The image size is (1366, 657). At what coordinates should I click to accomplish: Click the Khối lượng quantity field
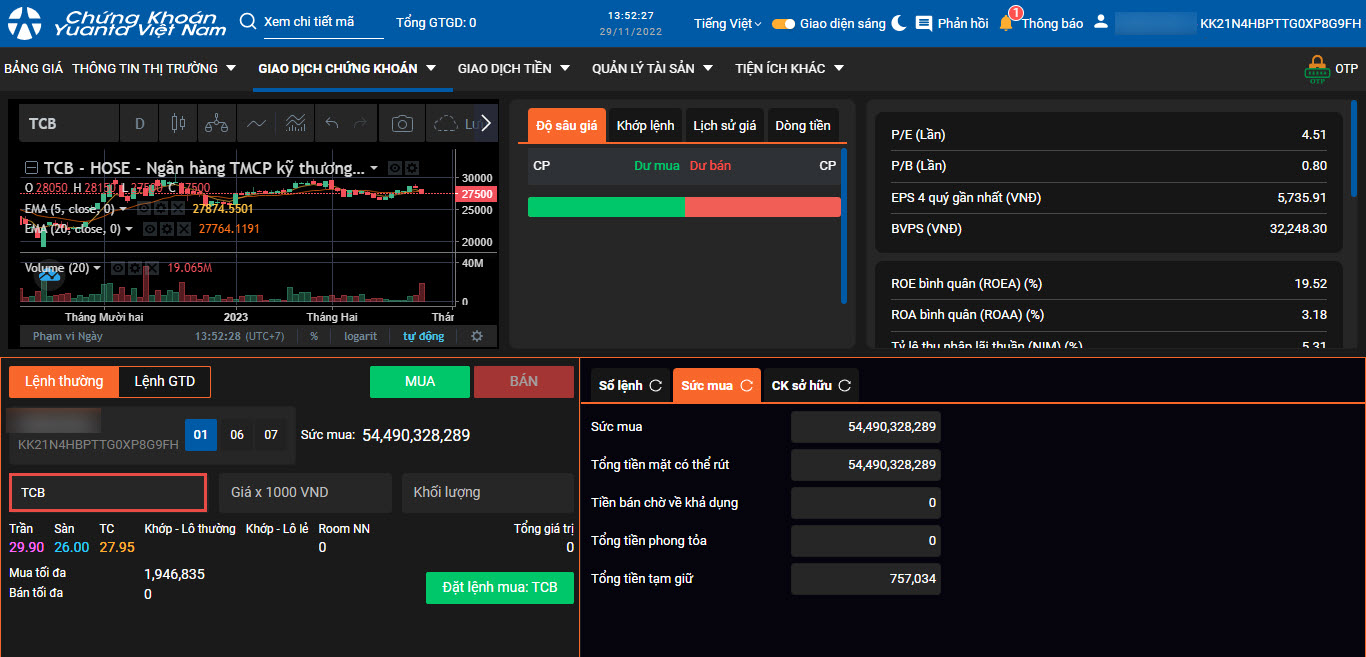[488, 492]
